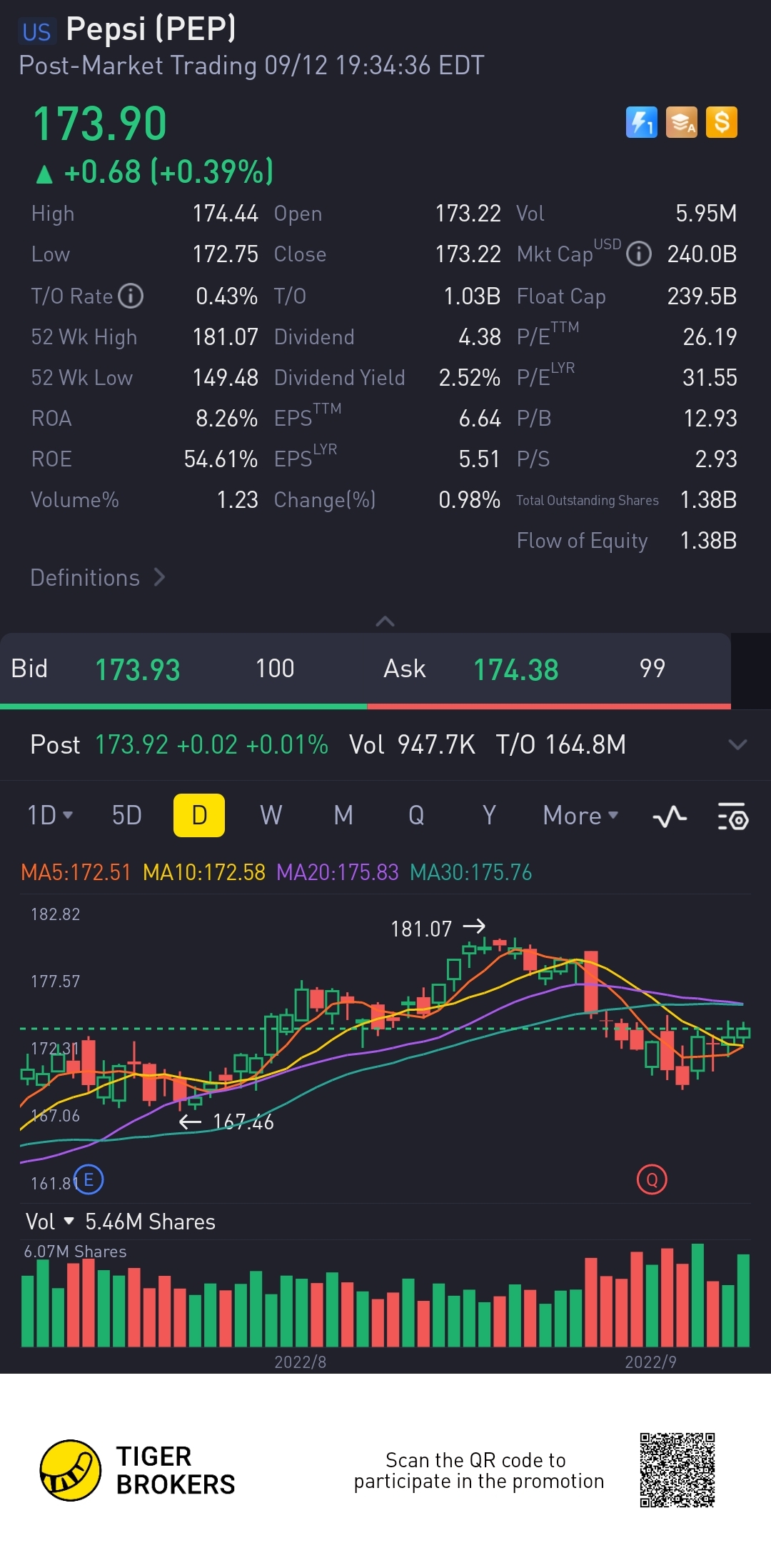Tap the yellow dollar sign icon

point(722,122)
